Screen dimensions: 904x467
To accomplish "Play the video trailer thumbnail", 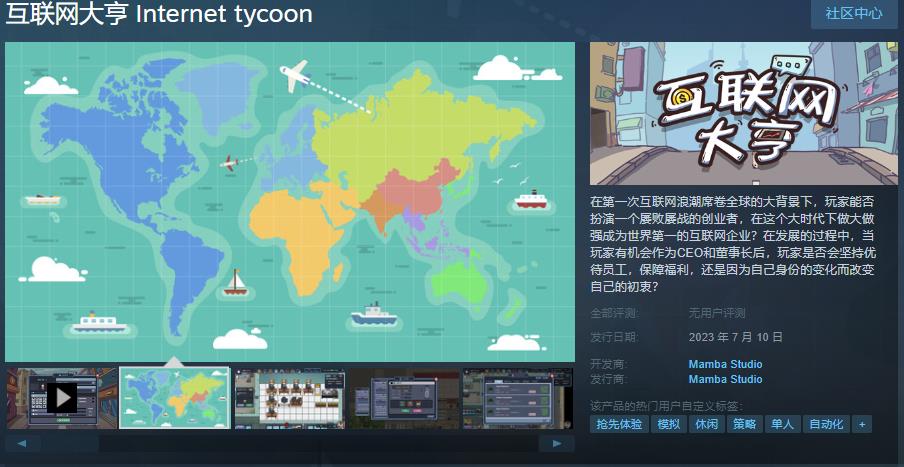I will point(61,398).
